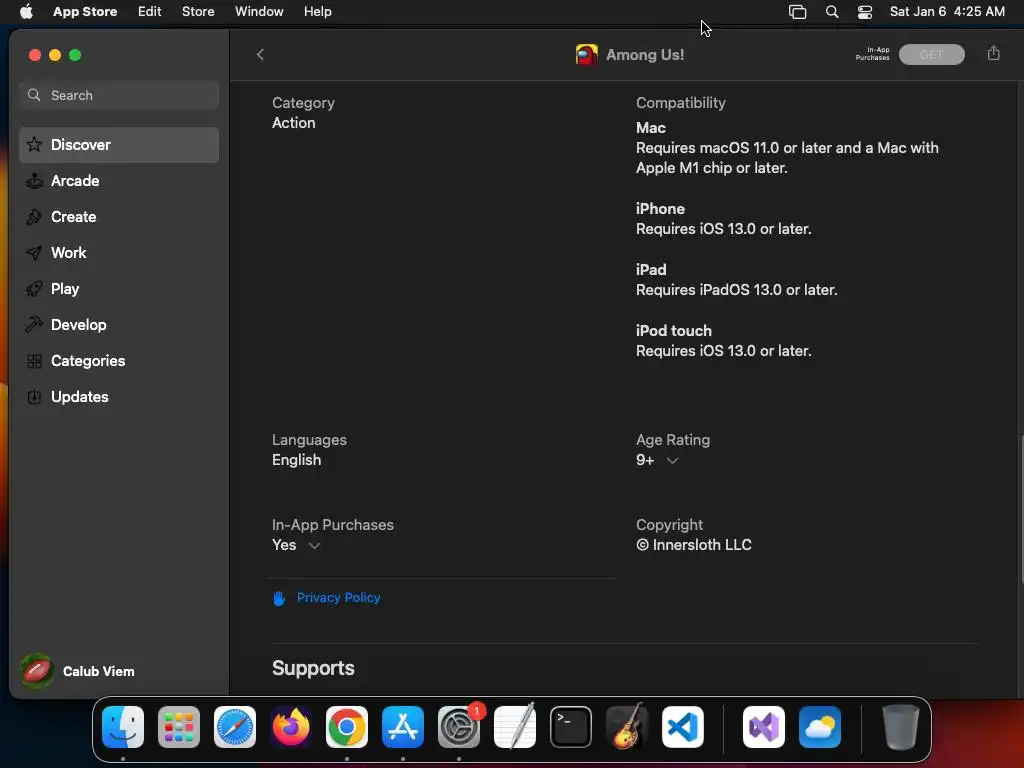
Task: Click the blue hand Privacy icon
Action: [x=279, y=598]
